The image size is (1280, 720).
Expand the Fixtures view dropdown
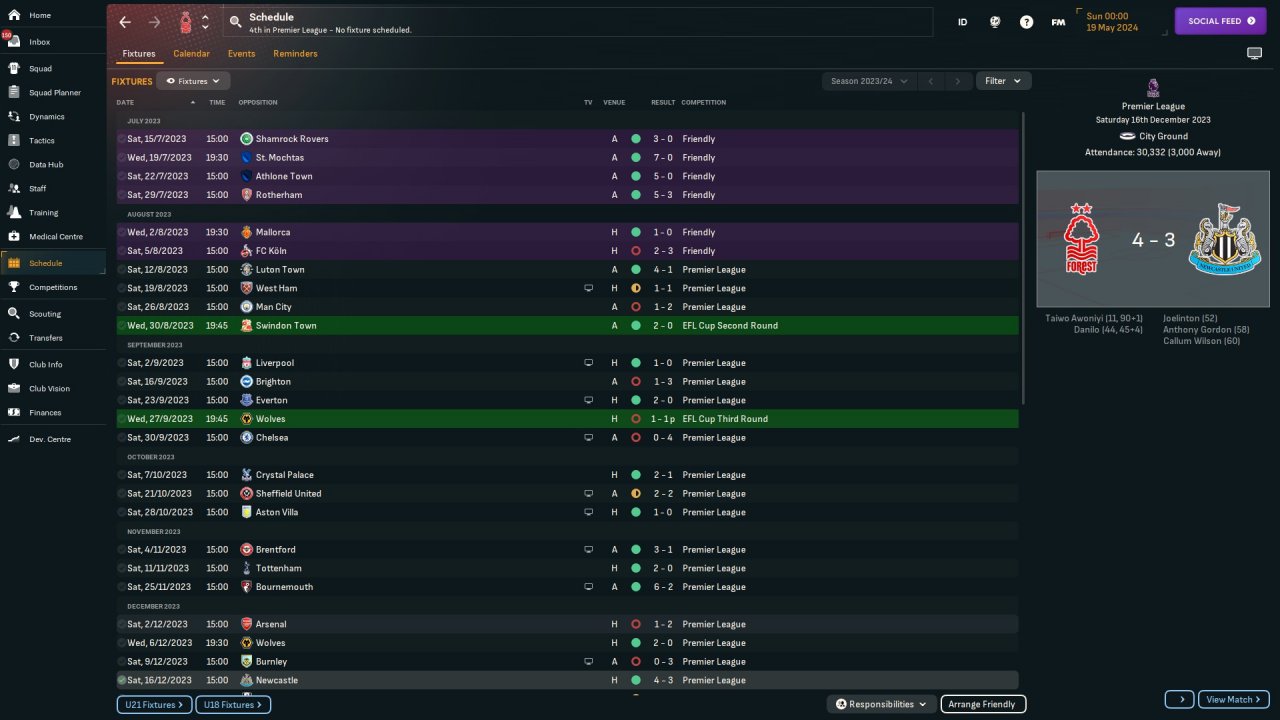coord(193,81)
